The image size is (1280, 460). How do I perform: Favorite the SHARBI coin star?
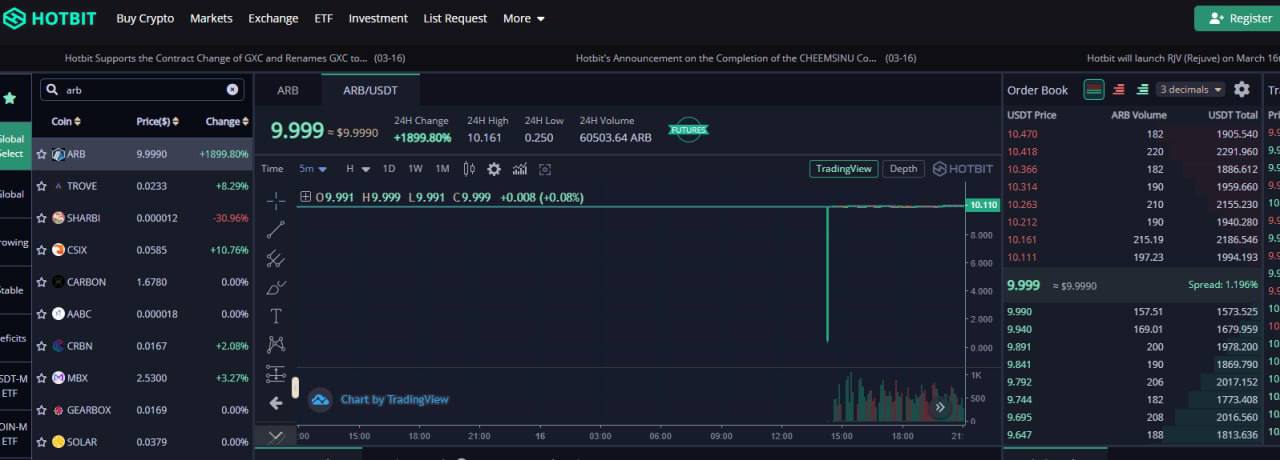[42, 218]
